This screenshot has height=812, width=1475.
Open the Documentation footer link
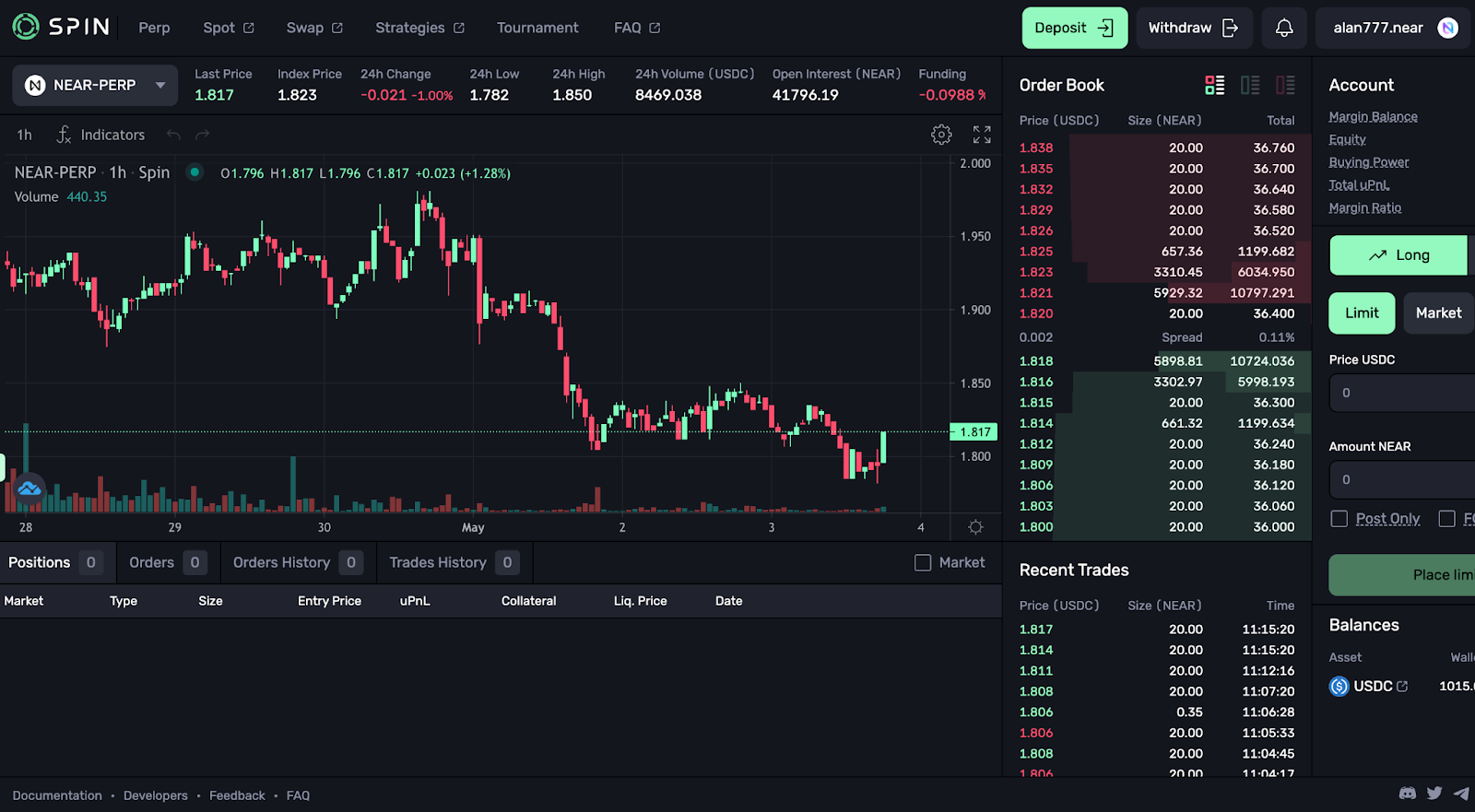57,795
